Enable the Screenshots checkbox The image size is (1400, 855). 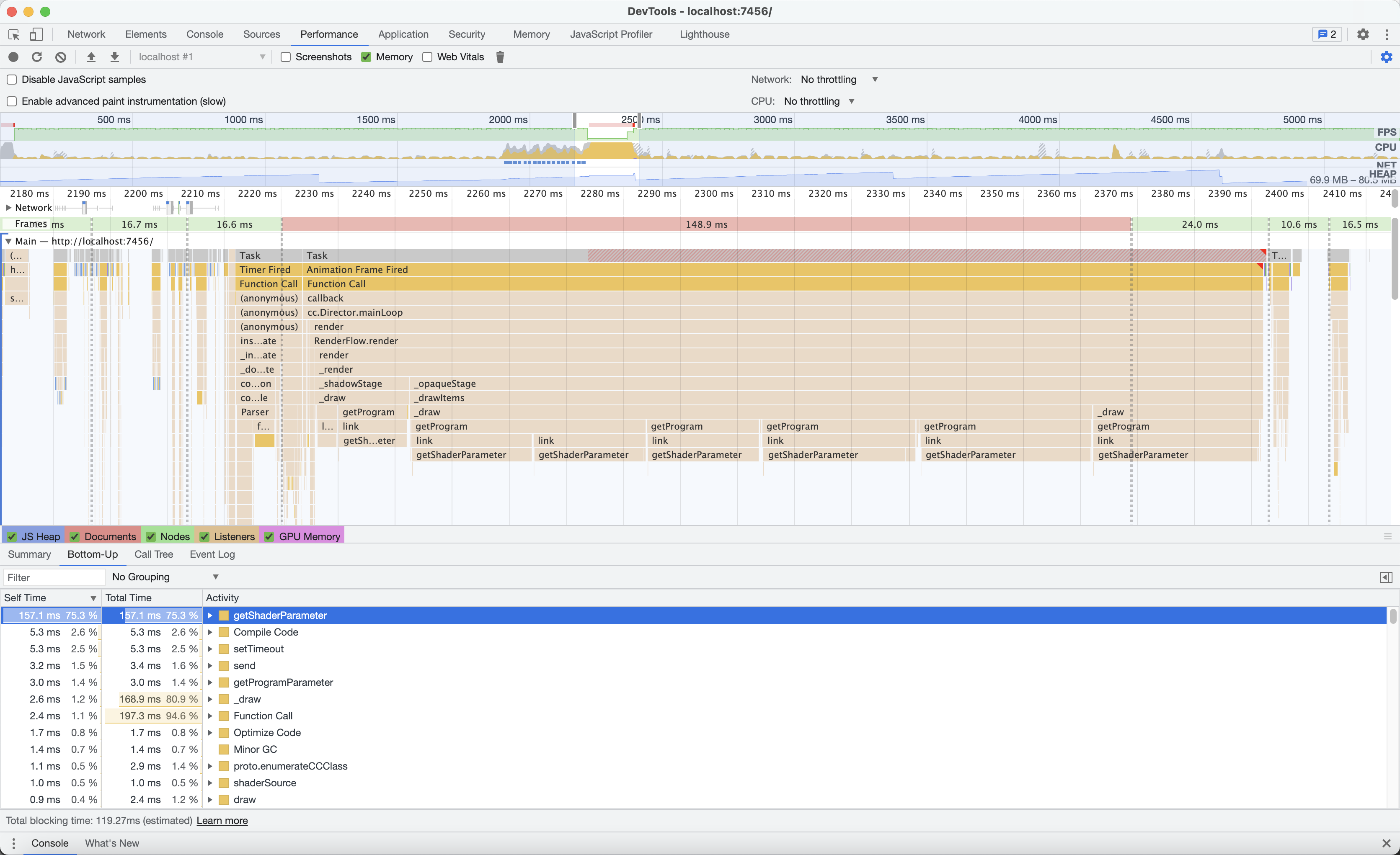[x=286, y=57]
